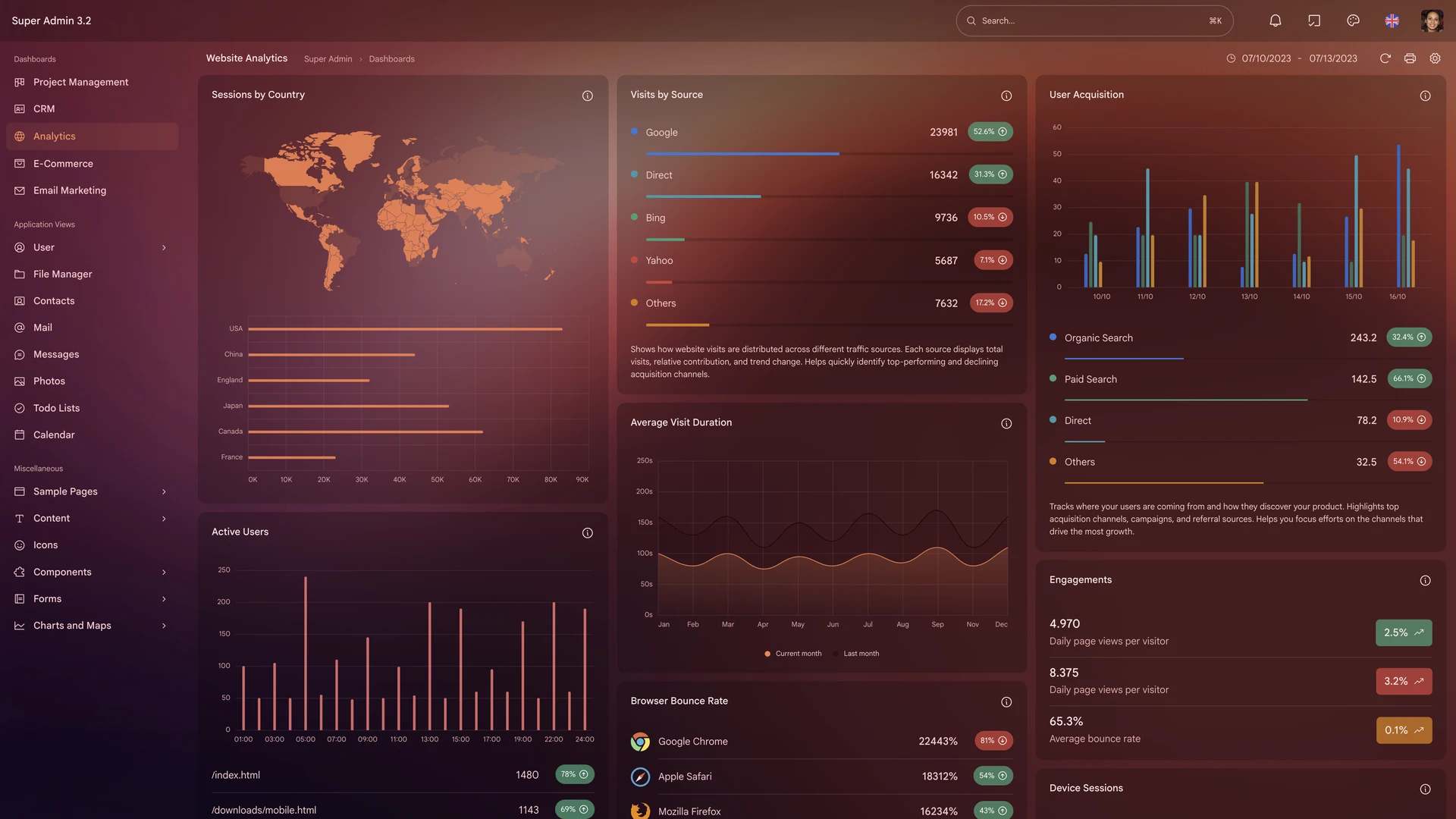
Task: Open the end date 07/13/2023 picker
Action: [1333, 58]
